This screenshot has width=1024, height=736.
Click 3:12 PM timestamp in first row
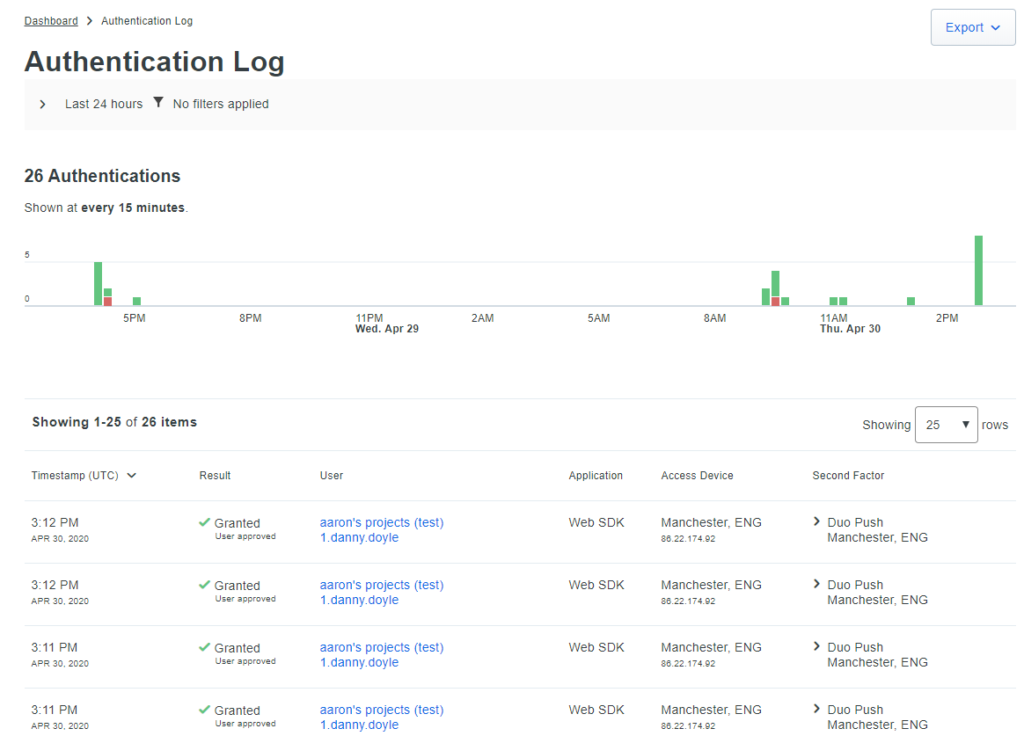point(55,522)
